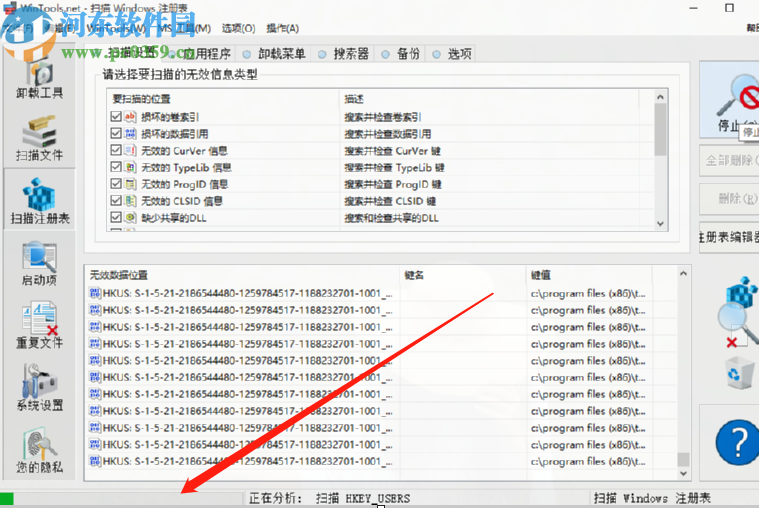The height and width of the screenshot is (508, 759).
Task: Click the 搜索和检查共享的DLL description cell
Action: tap(391, 218)
